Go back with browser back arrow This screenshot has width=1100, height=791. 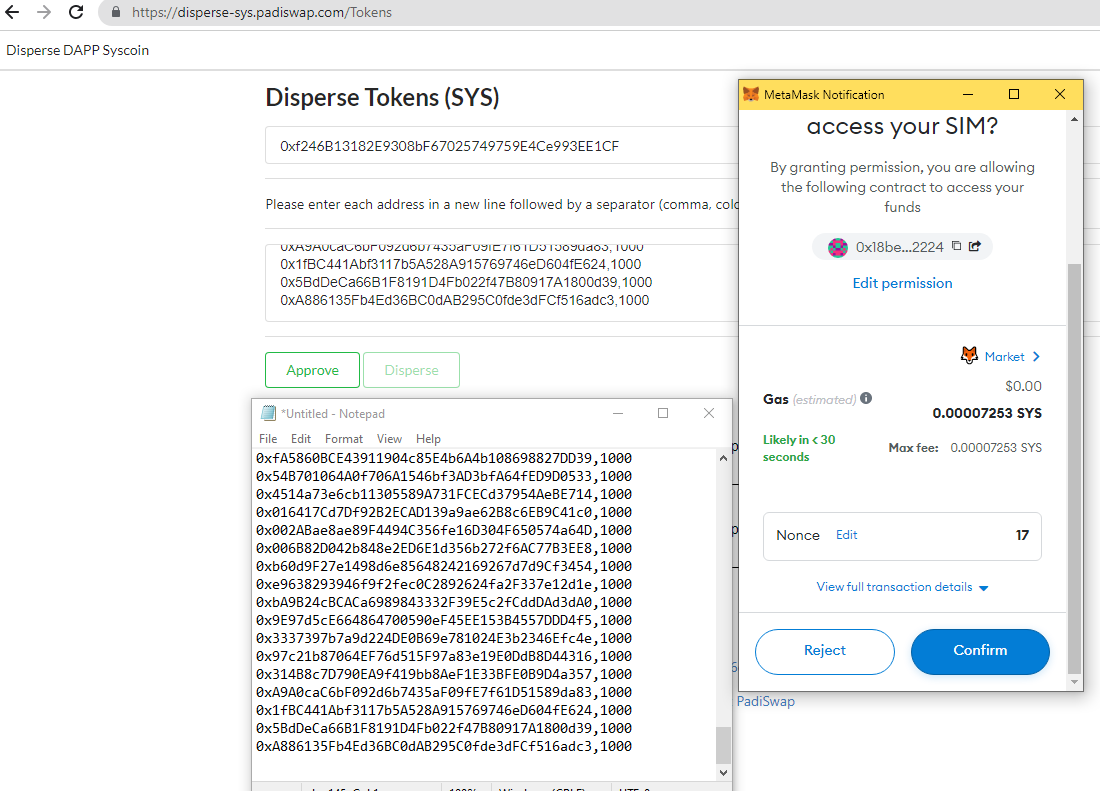[13, 12]
